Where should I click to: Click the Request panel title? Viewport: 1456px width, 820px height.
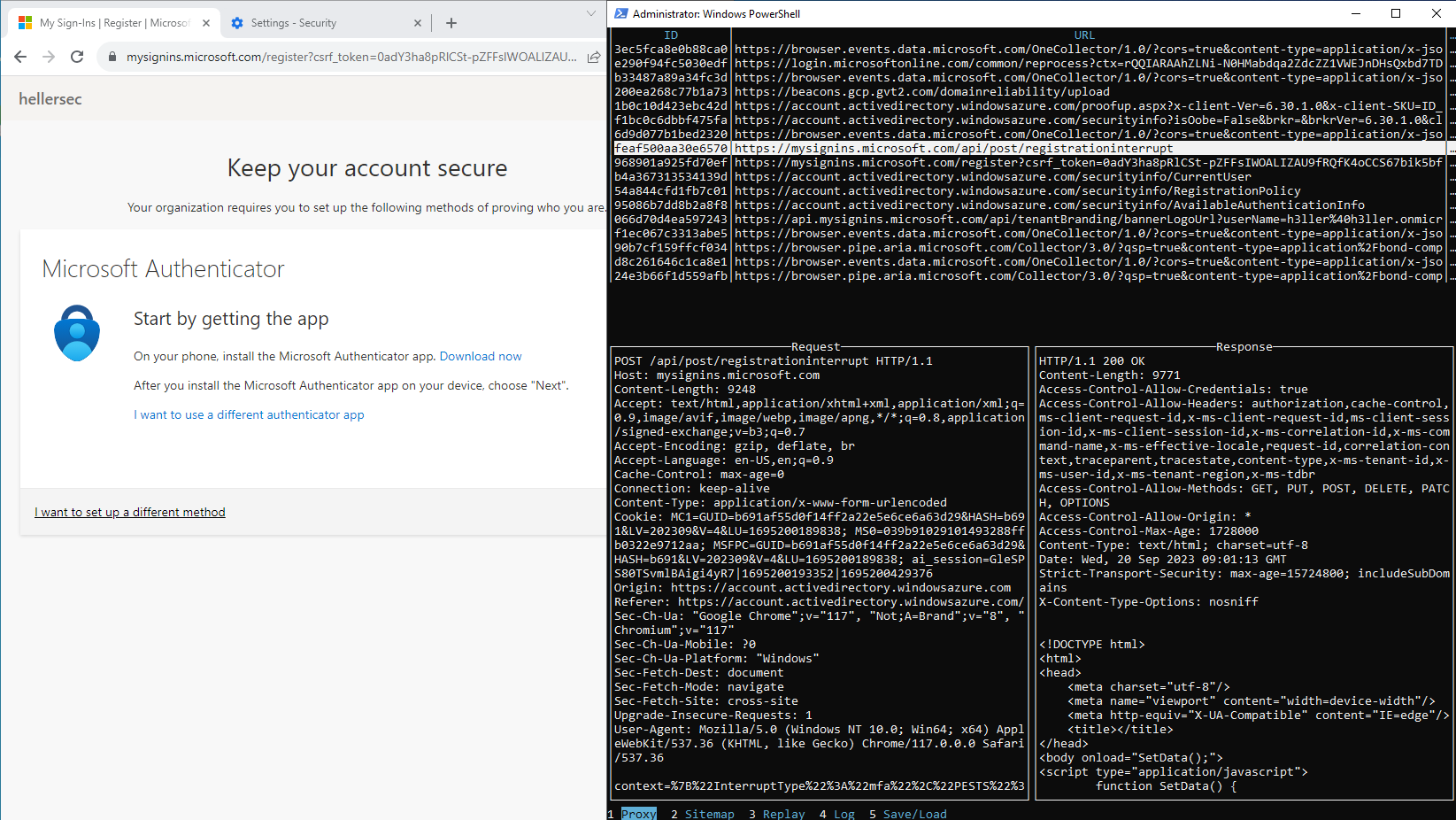(816, 347)
